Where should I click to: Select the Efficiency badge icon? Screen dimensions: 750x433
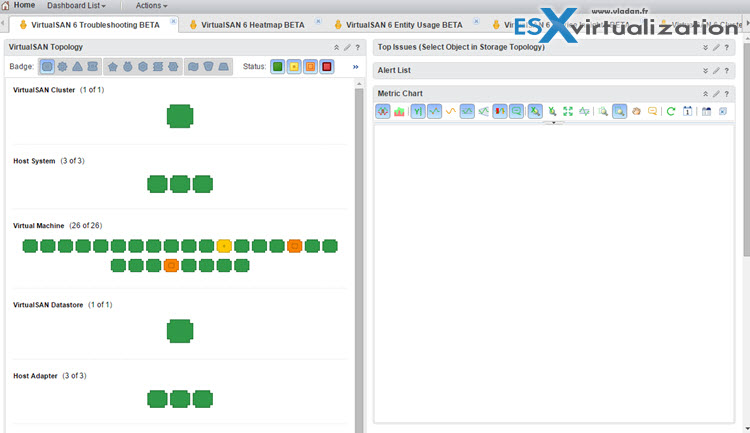click(x=193, y=67)
